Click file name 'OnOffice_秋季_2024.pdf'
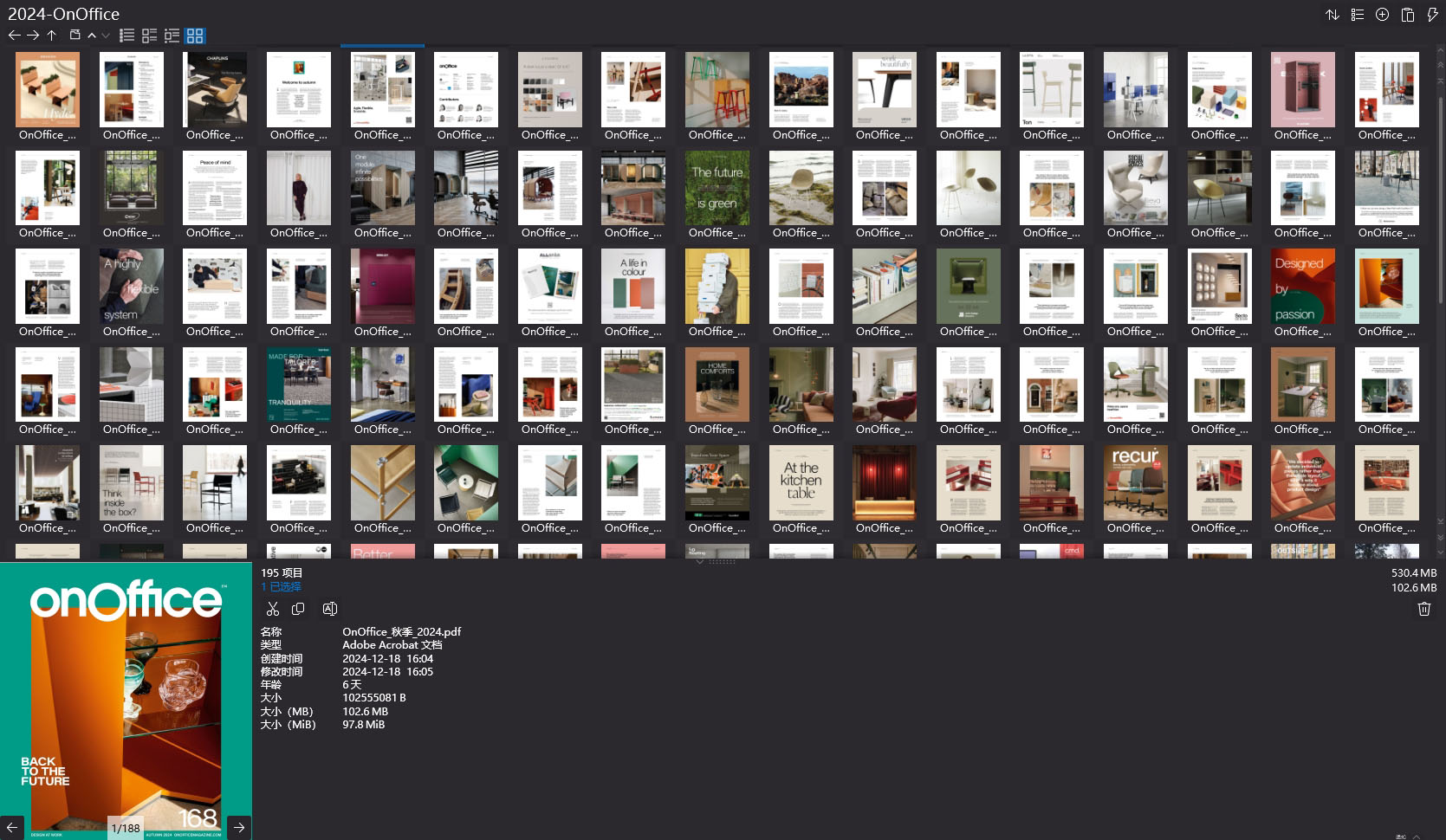 (x=402, y=632)
